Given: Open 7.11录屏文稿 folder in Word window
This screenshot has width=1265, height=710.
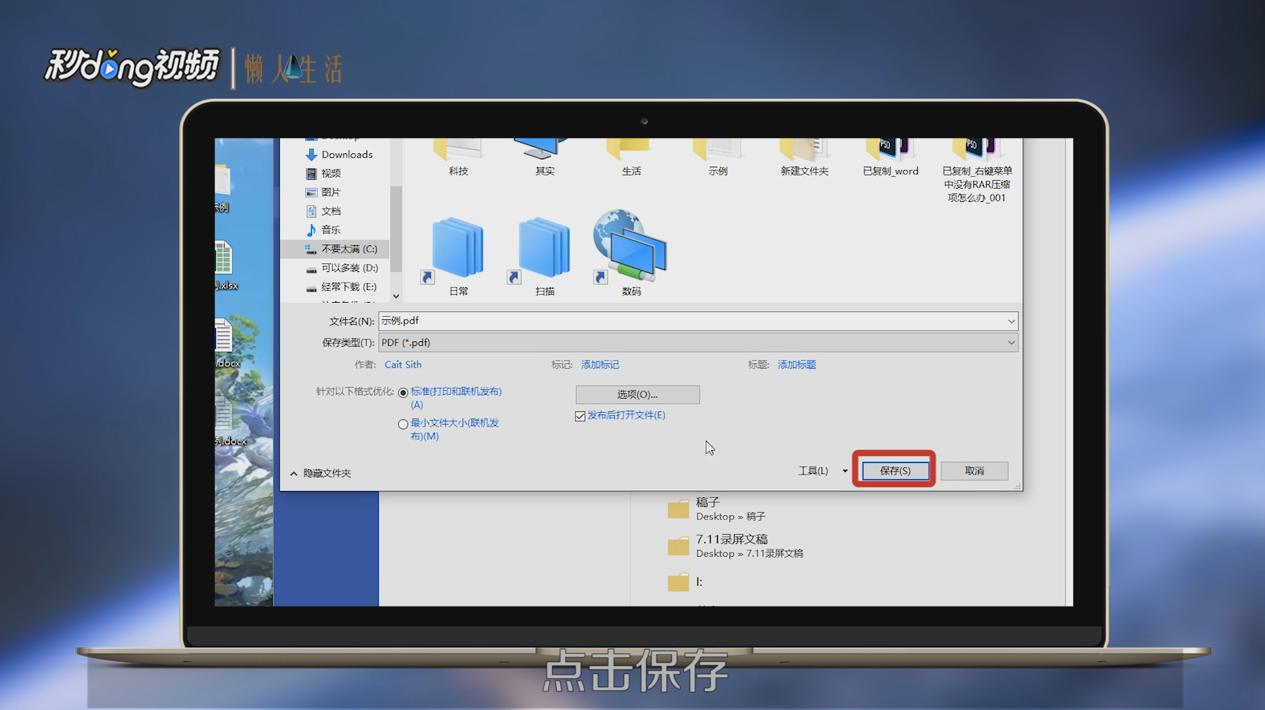Looking at the screenshot, I should 736,546.
